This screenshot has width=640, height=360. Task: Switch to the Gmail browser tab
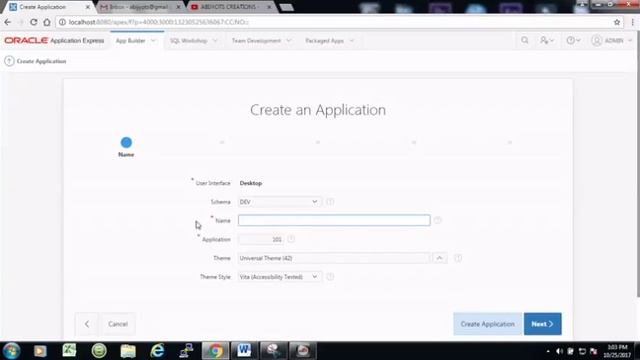tap(140, 7)
